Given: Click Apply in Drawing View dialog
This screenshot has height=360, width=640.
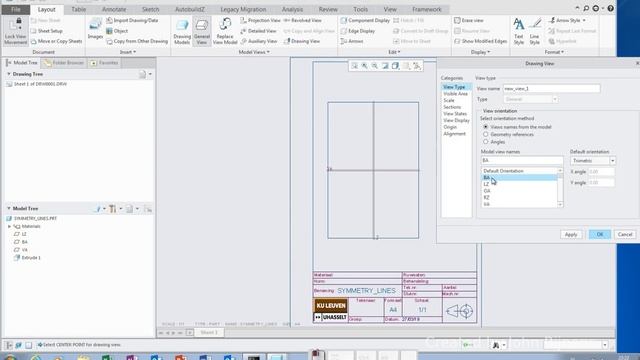Looking at the screenshot, I should (x=571, y=235).
